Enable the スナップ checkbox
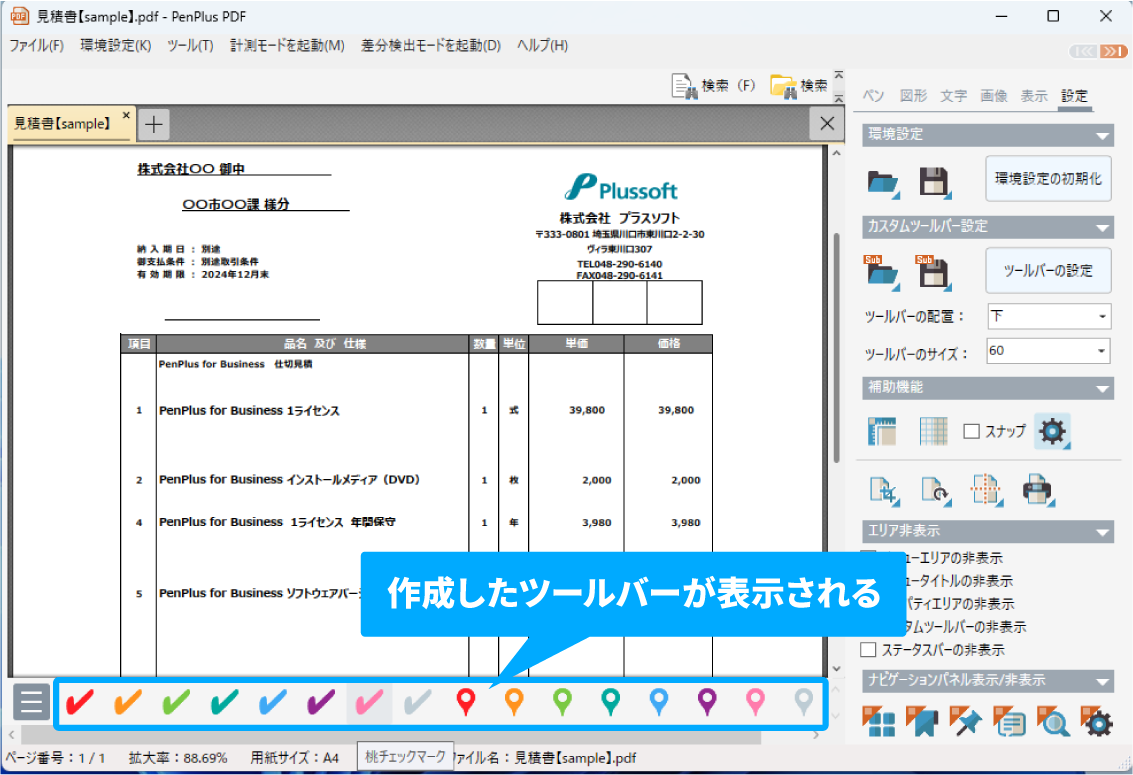Image resolution: width=1133 pixels, height=775 pixels. [971, 431]
